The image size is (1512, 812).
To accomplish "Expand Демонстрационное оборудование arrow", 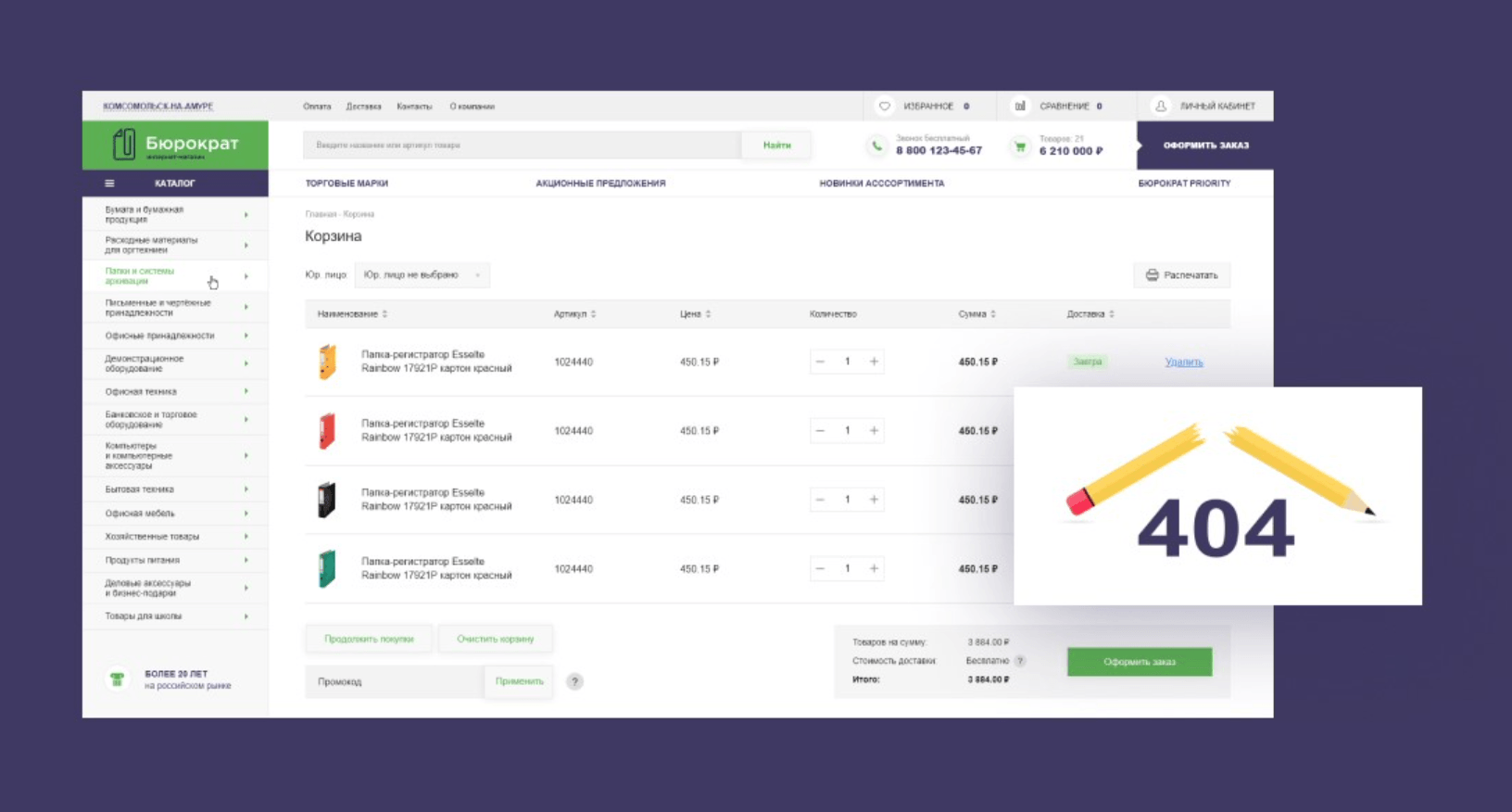I will [x=246, y=363].
